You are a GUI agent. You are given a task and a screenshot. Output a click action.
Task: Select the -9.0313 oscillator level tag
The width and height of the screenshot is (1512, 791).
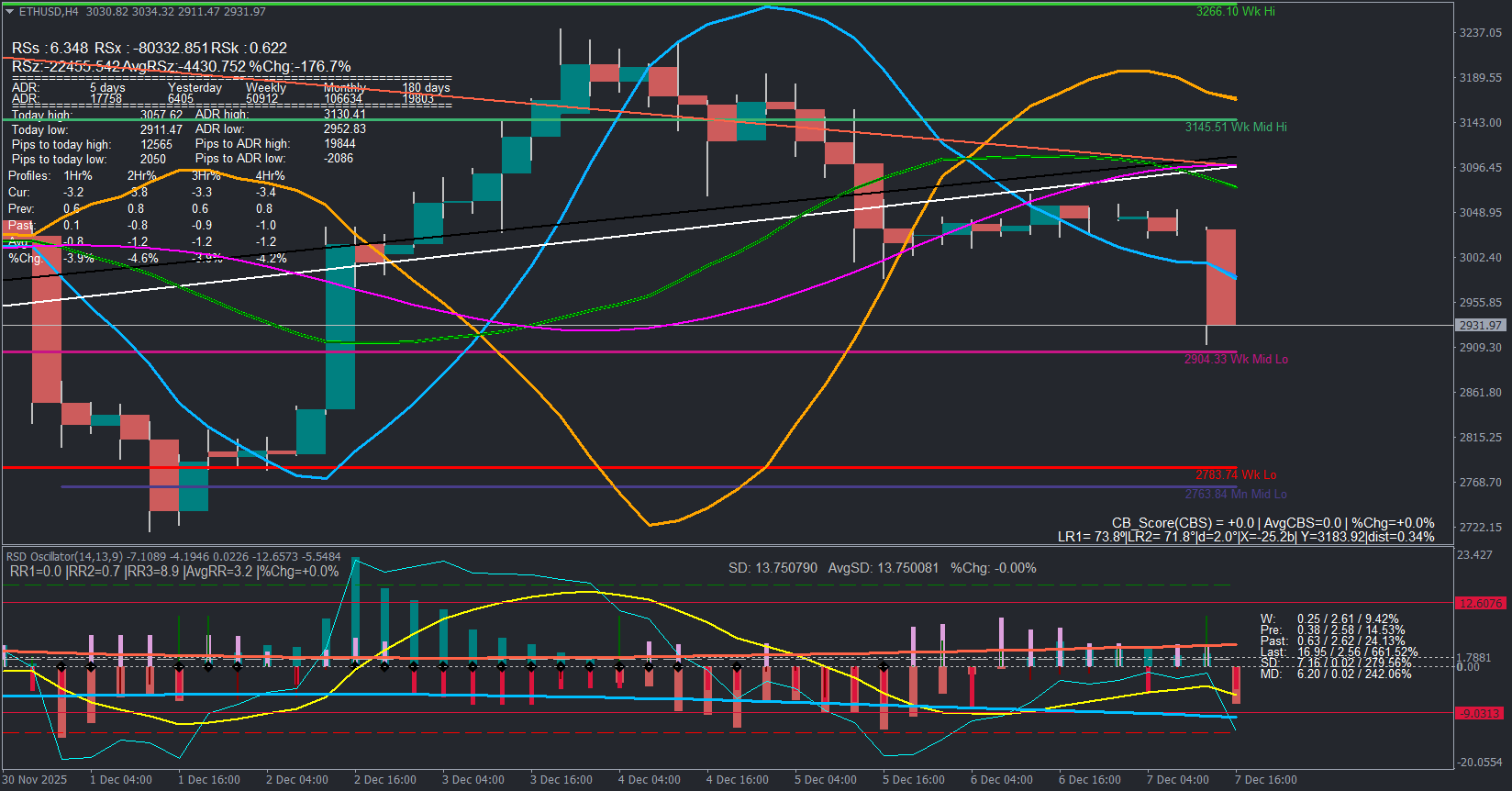1480,713
